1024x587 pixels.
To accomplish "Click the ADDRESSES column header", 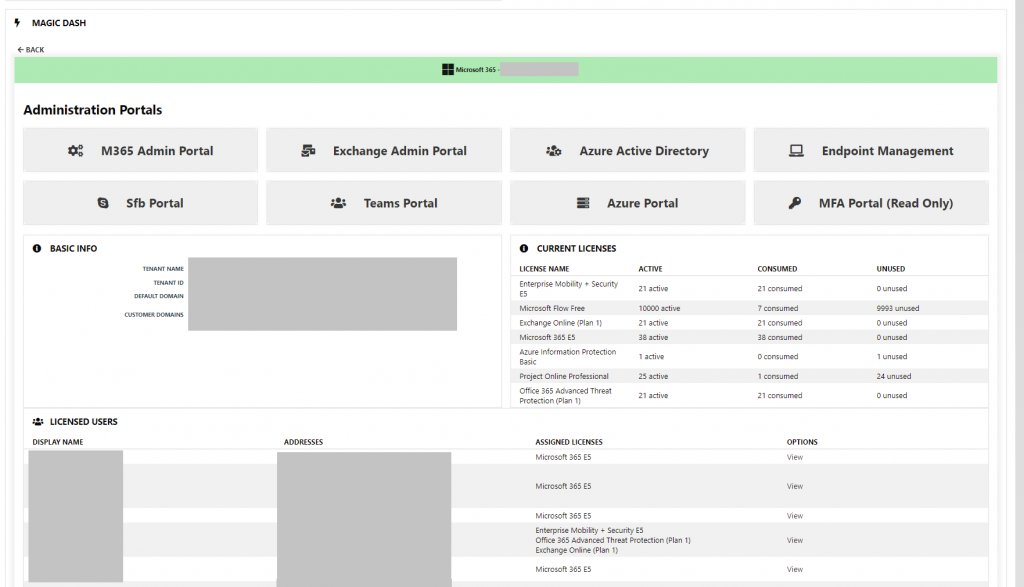I will (303, 442).
